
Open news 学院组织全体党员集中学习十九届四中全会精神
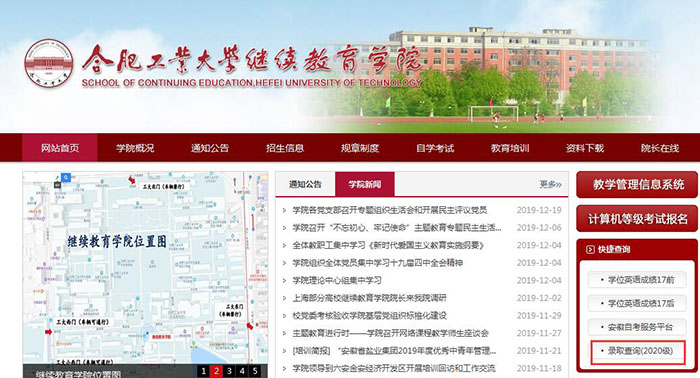point(377,263)
